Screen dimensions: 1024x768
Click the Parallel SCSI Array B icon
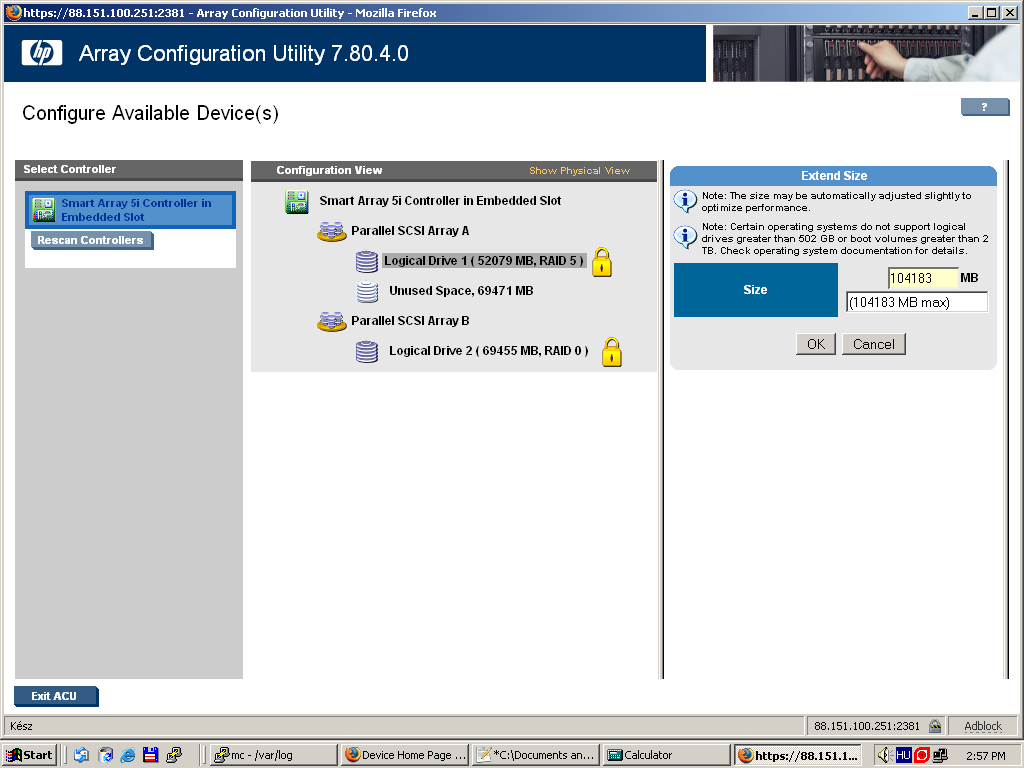pos(332,322)
